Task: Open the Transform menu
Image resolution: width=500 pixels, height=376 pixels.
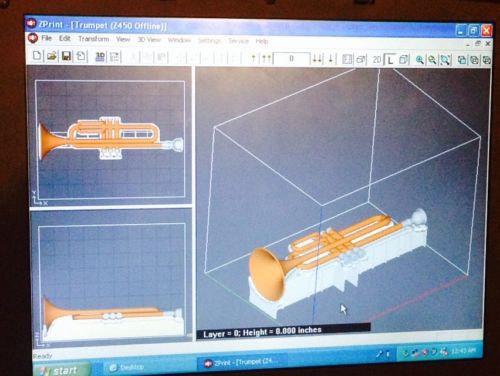Action: pos(94,39)
